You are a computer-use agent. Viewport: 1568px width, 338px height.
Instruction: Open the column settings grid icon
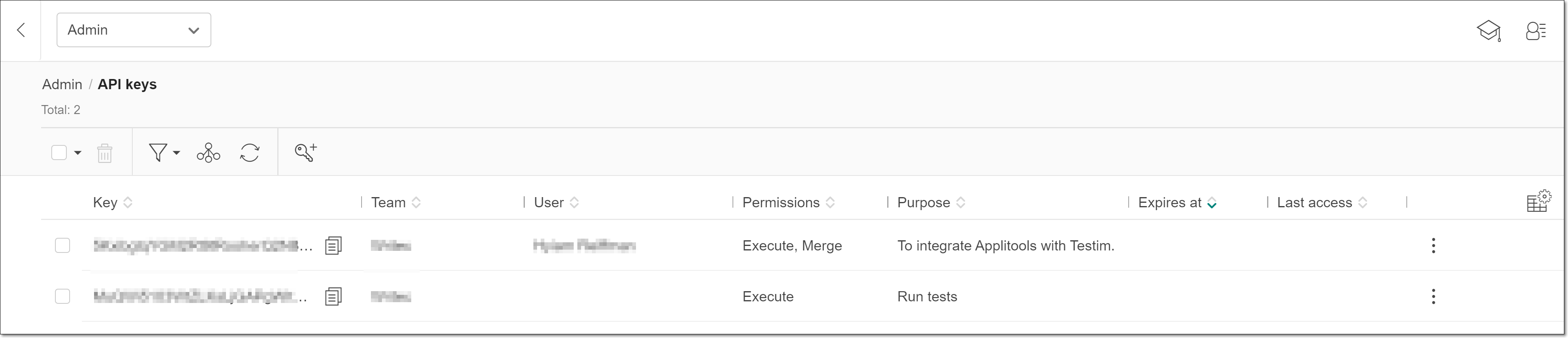click(x=1538, y=202)
